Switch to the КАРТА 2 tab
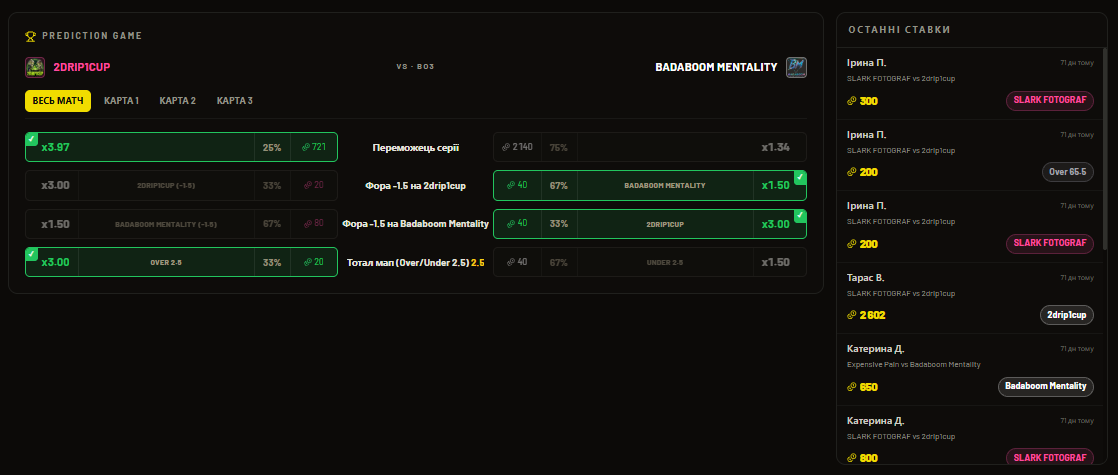 point(178,101)
